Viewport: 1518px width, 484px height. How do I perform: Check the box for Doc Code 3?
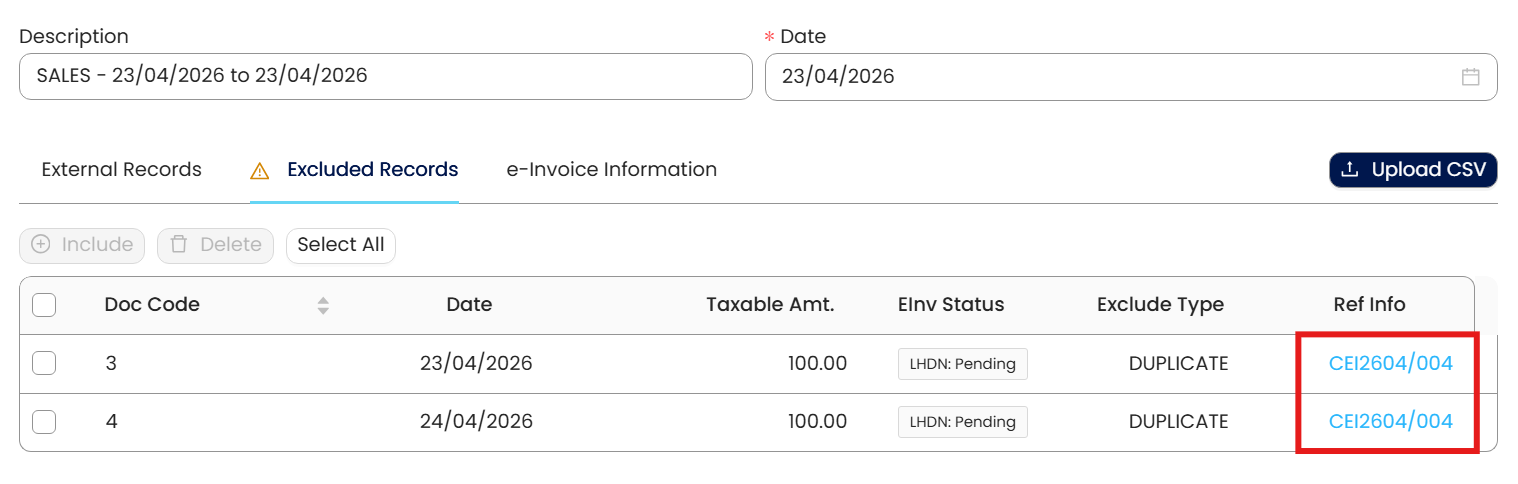(x=44, y=364)
